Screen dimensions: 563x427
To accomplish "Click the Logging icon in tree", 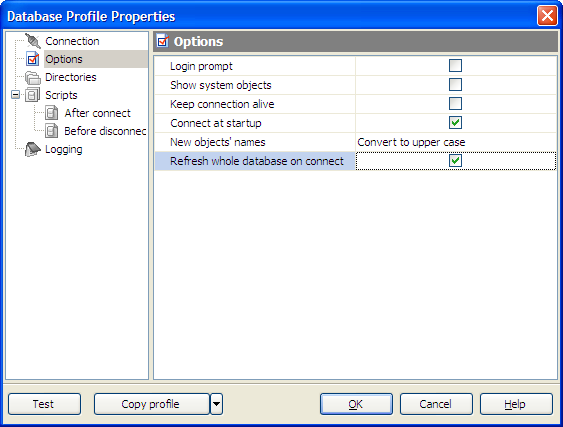I will (x=33, y=149).
